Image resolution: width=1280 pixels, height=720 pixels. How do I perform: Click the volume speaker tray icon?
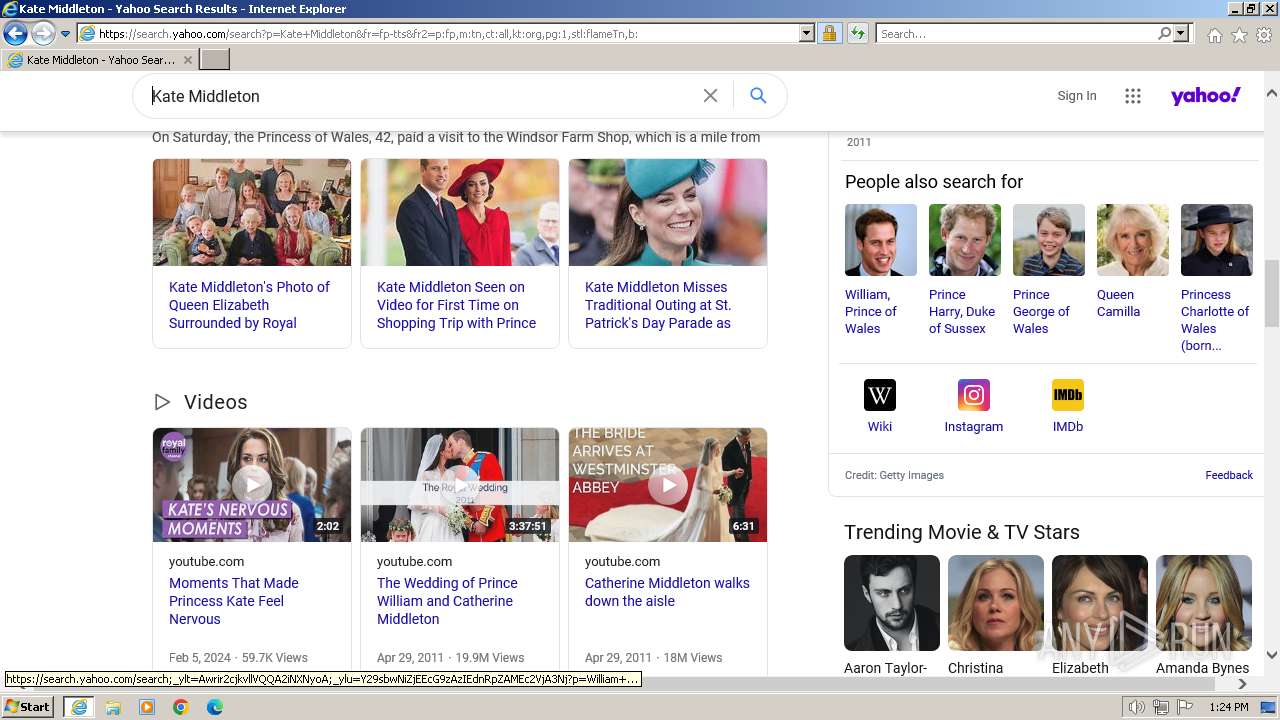click(1138, 707)
